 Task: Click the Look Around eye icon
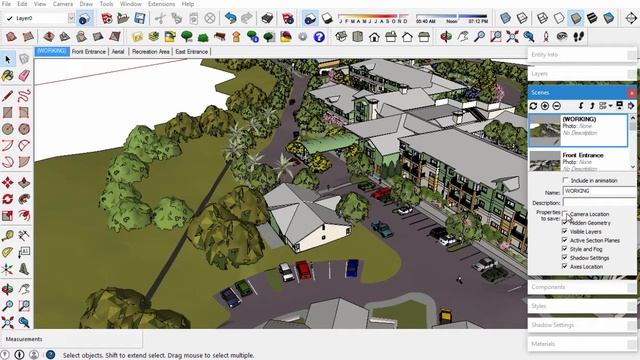pyautogui.click(x=562, y=37)
